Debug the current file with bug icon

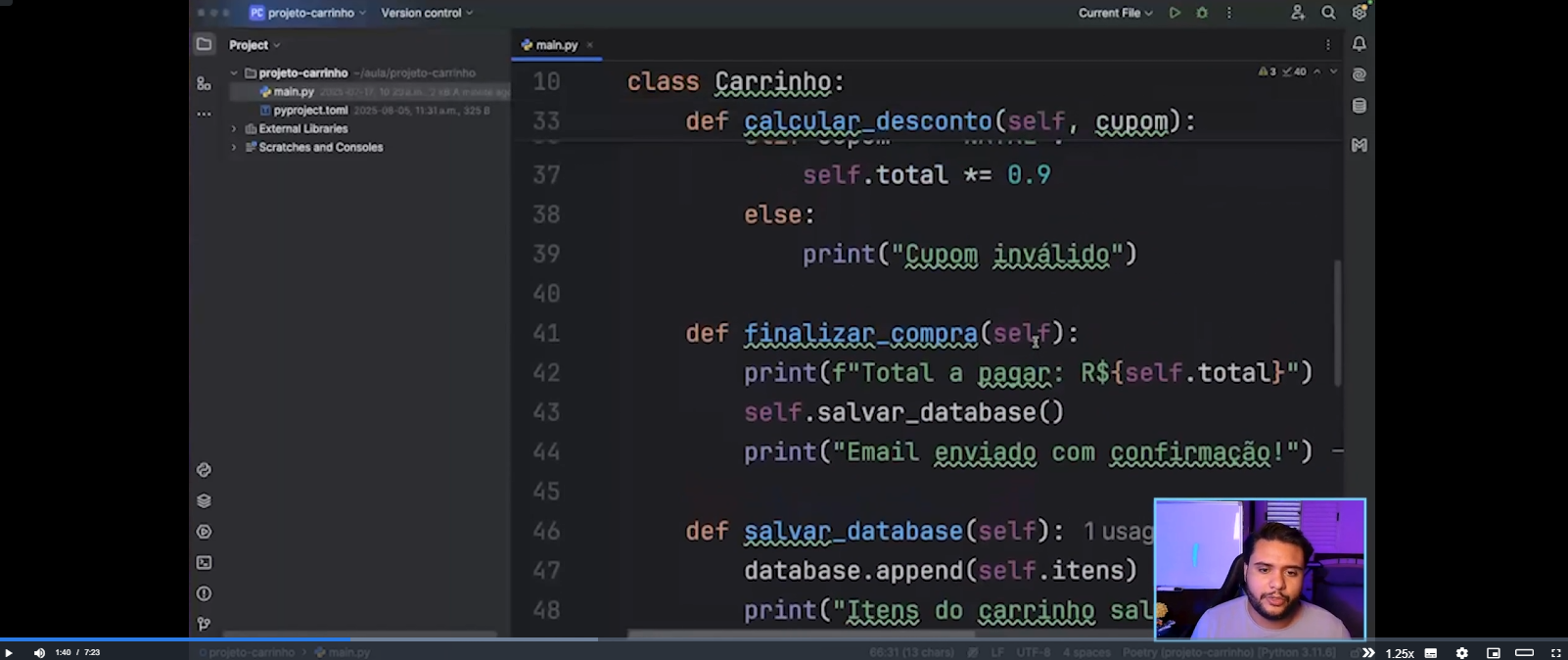coord(1202,13)
